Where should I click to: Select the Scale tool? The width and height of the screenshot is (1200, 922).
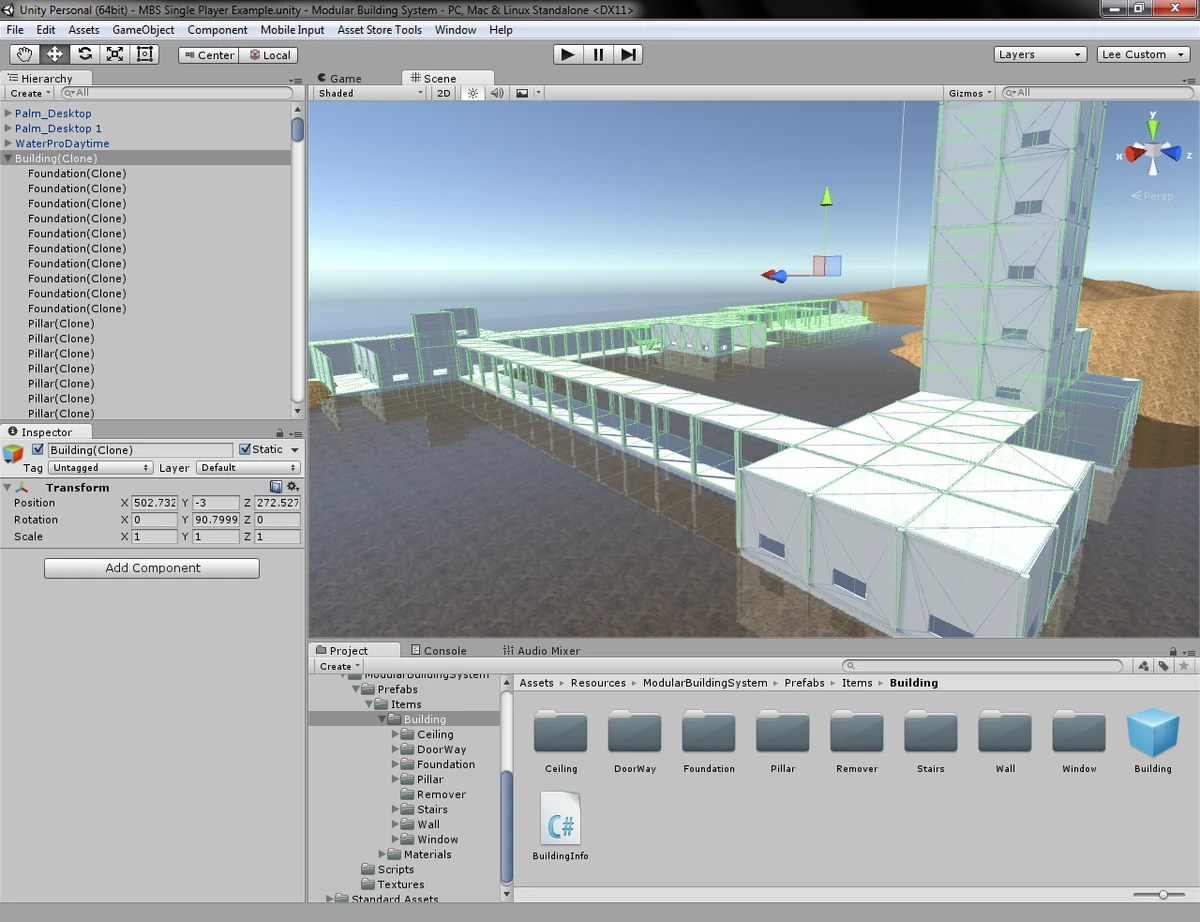[x=115, y=55]
